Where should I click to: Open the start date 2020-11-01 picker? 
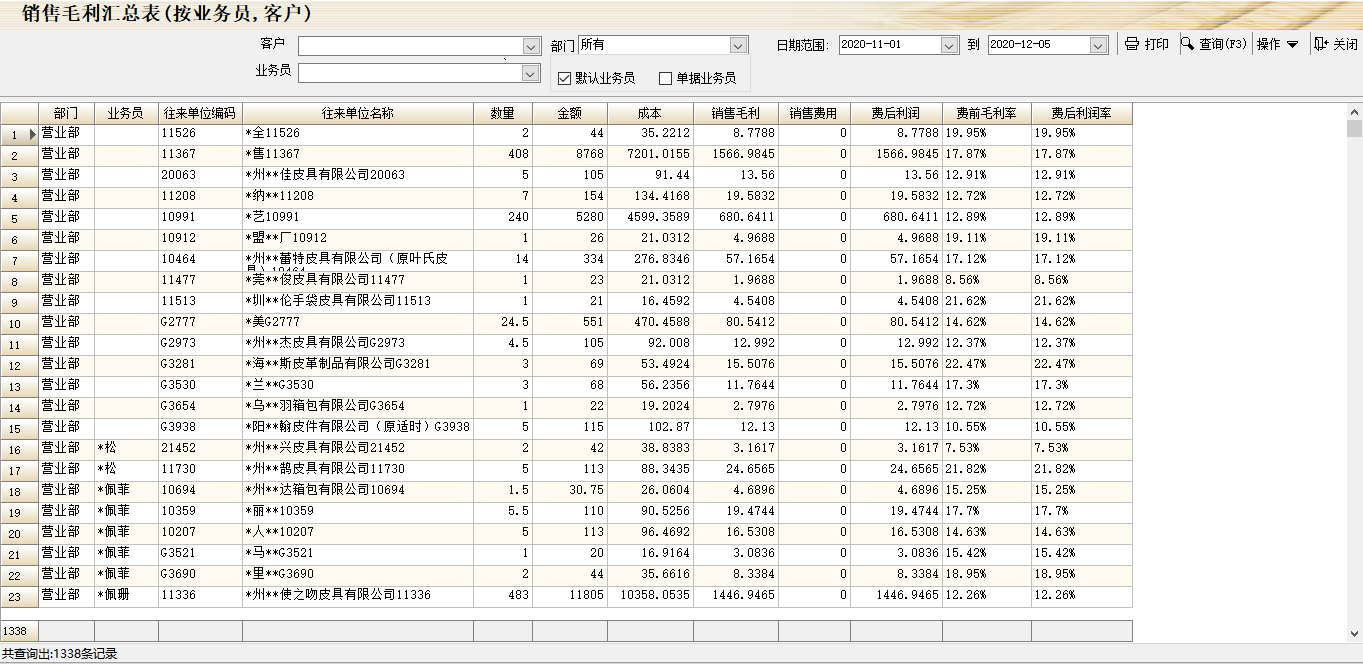point(949,45)
